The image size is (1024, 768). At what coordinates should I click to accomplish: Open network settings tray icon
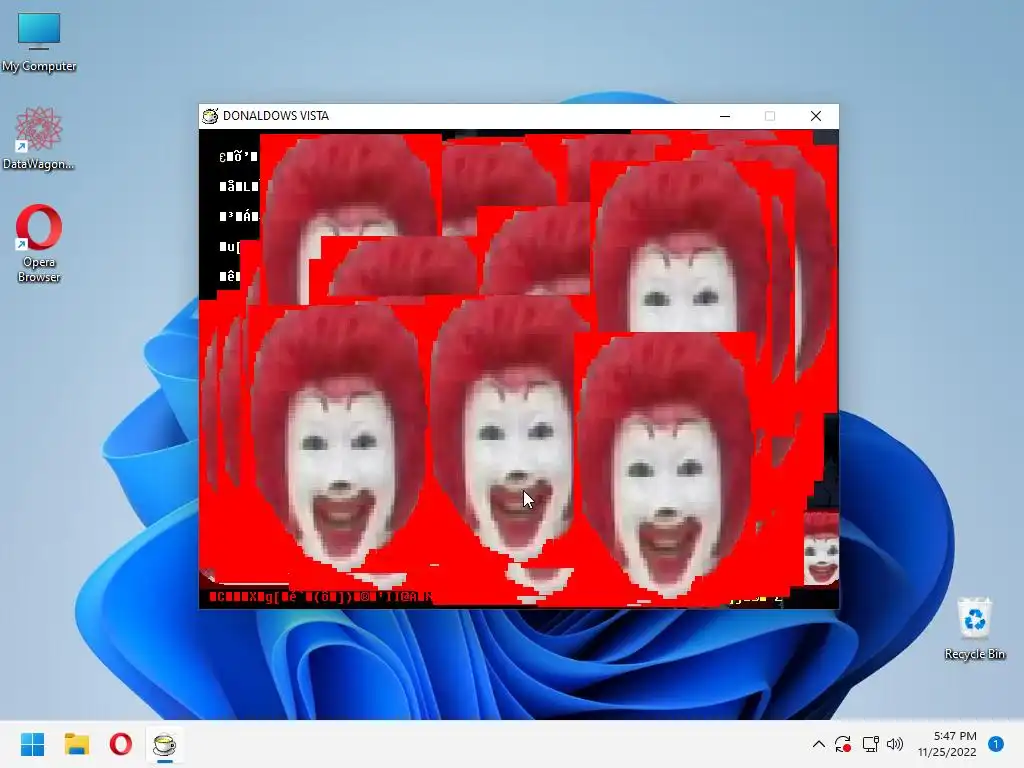coord(870,744)
